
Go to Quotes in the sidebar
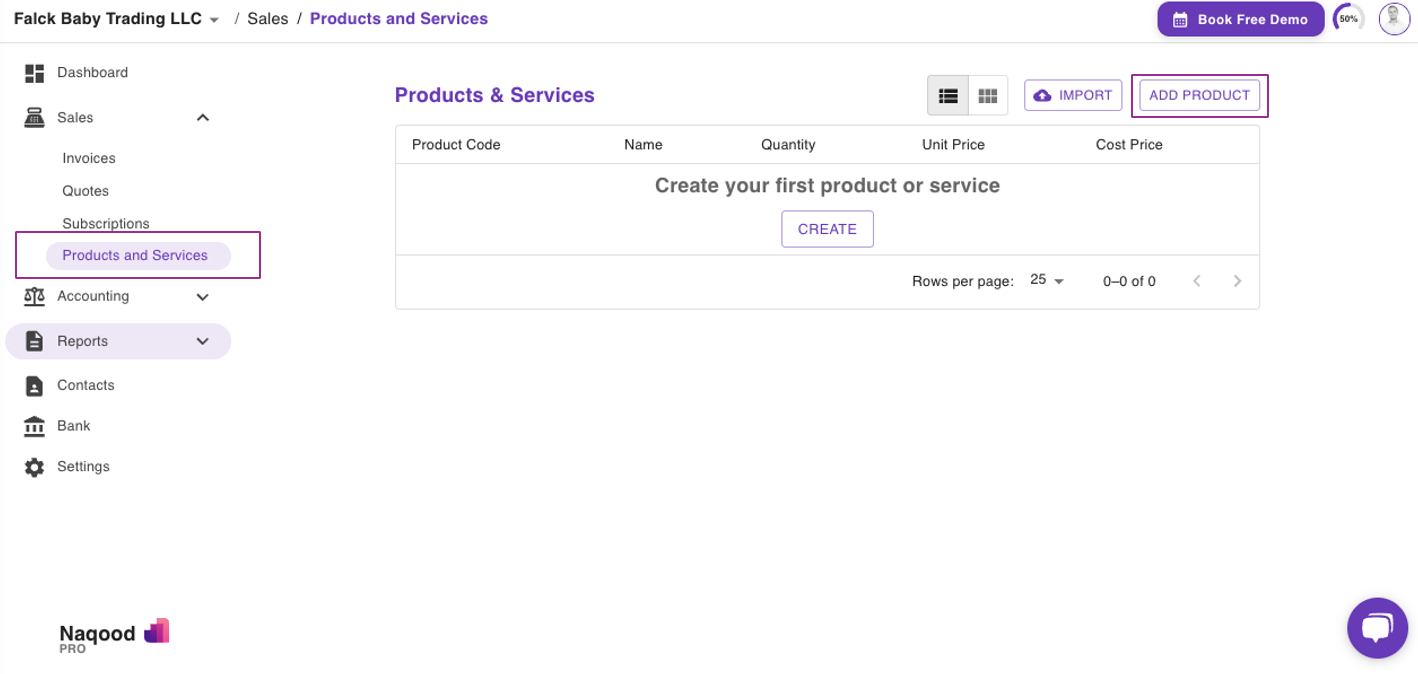(x=85, y=191)
